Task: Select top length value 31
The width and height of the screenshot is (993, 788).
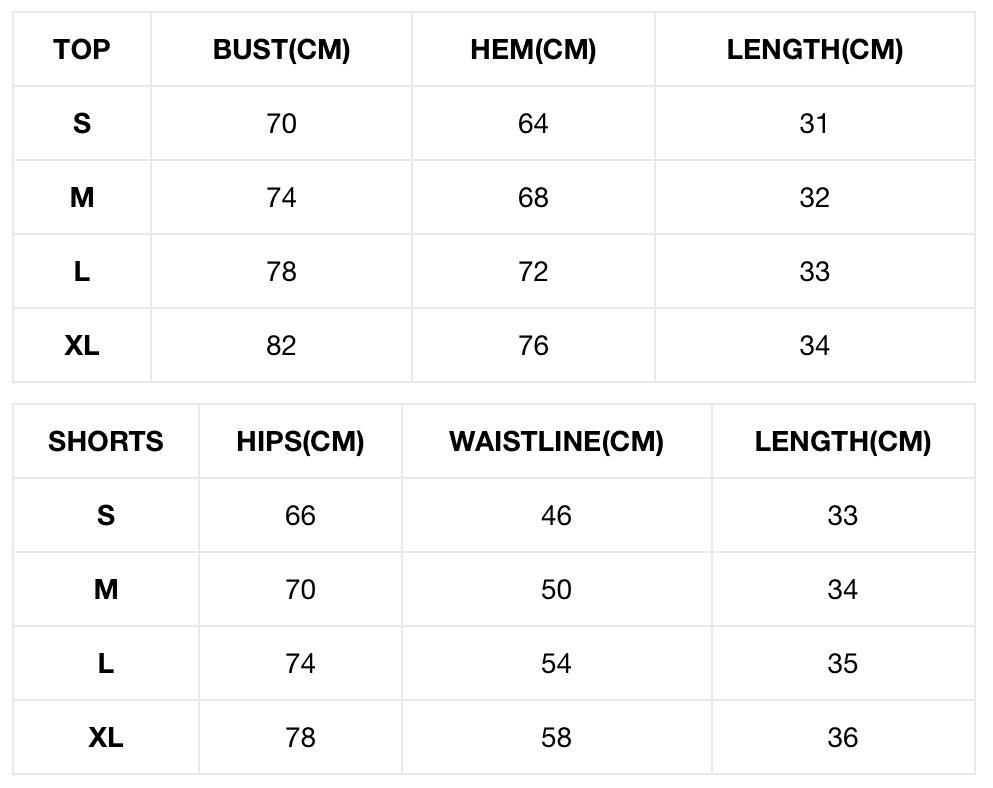Action: [814, 124]
